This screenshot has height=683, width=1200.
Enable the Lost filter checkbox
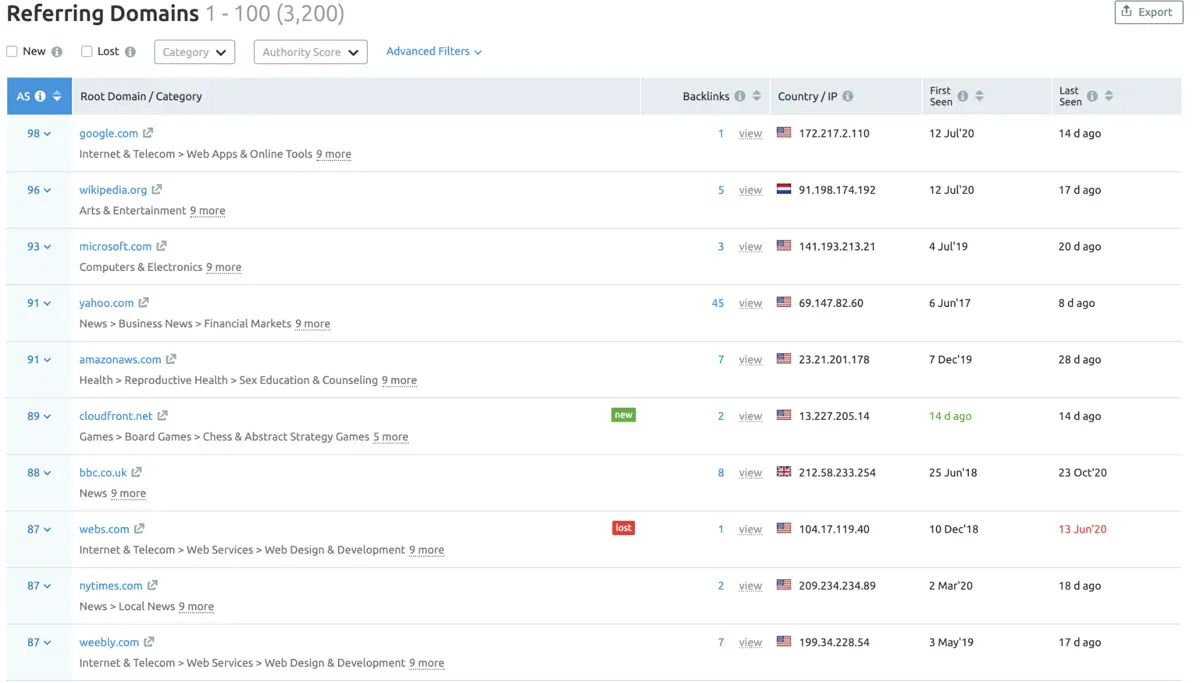(86, 52)
